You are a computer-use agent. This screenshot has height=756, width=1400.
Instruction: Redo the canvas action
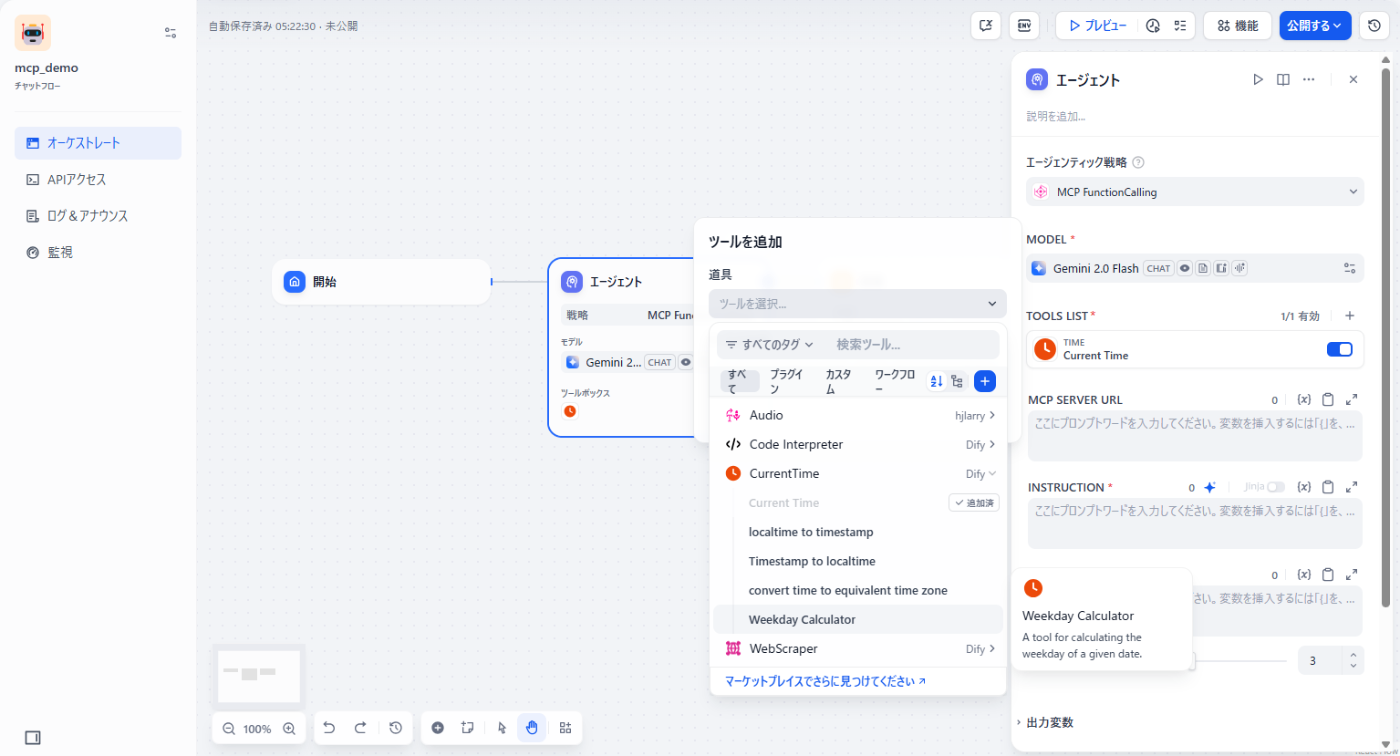361,728
